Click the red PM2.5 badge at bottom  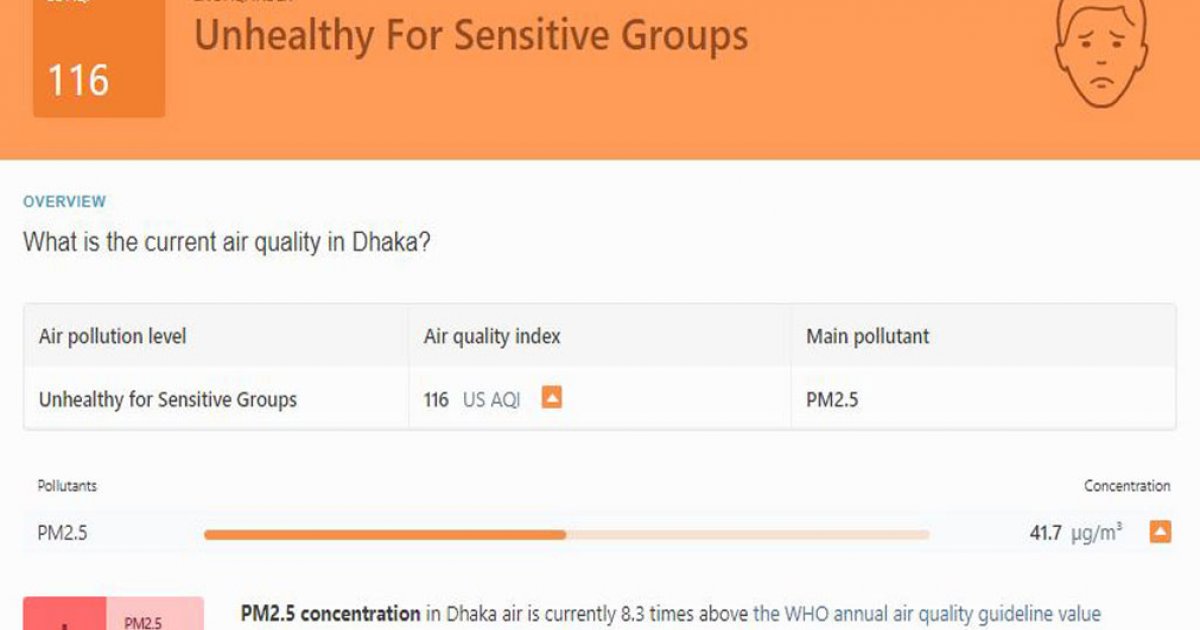(113, 614)
